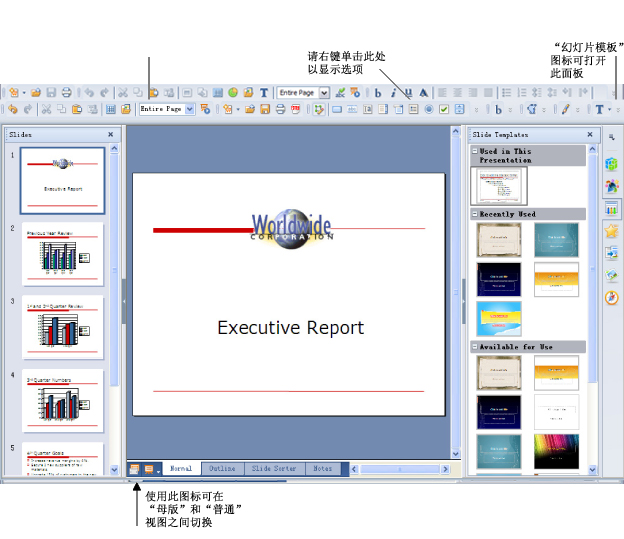The image size is (624, 539).
Task: Click the clipart people icon in the right sidebar
Action: coord(612,186)
